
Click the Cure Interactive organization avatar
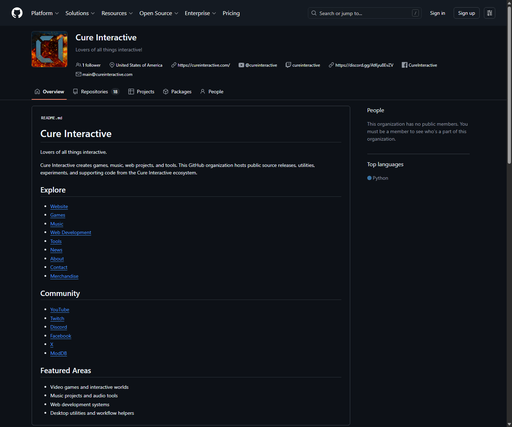tap(49, 49)
